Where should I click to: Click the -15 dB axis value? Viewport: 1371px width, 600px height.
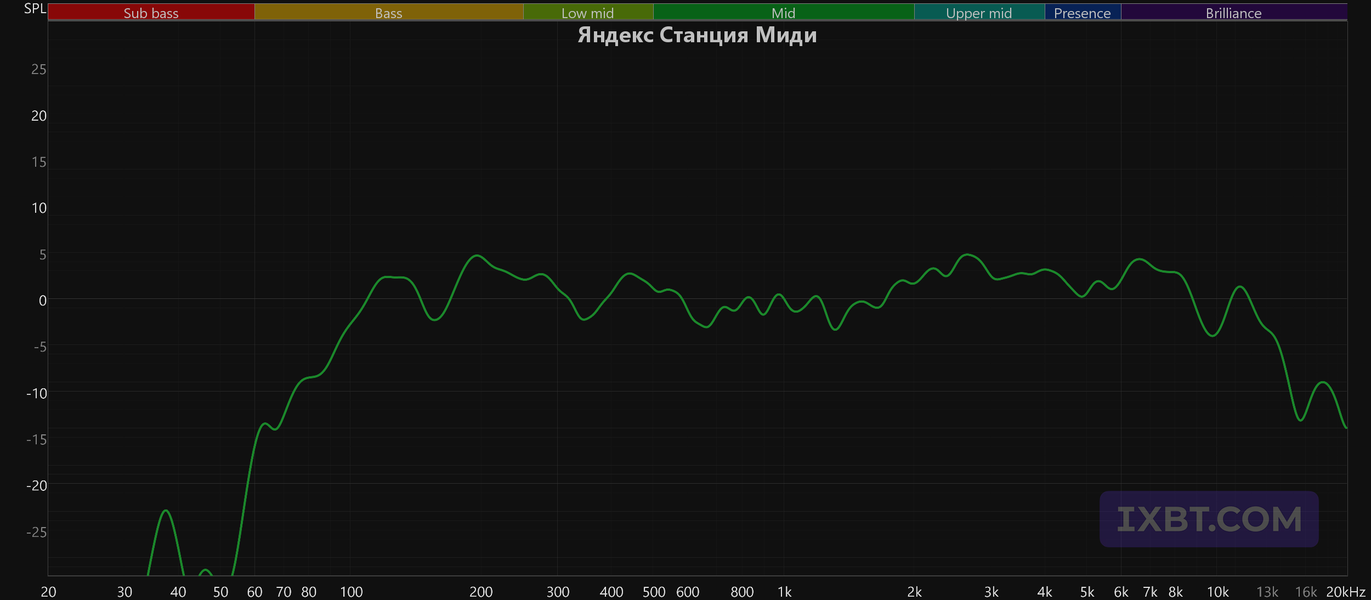(37, 438)
